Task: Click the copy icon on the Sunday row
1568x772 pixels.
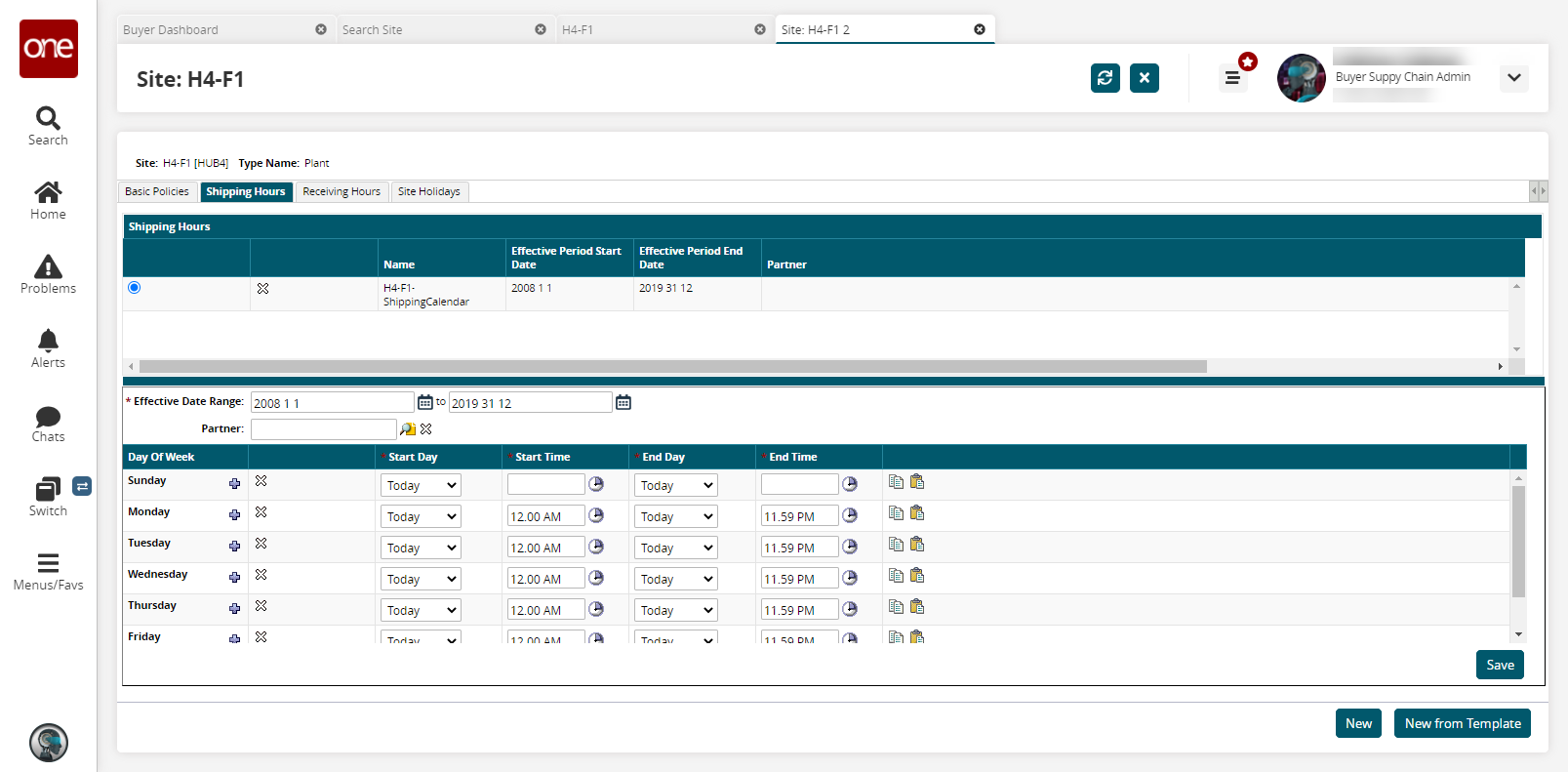Action: 896,481
